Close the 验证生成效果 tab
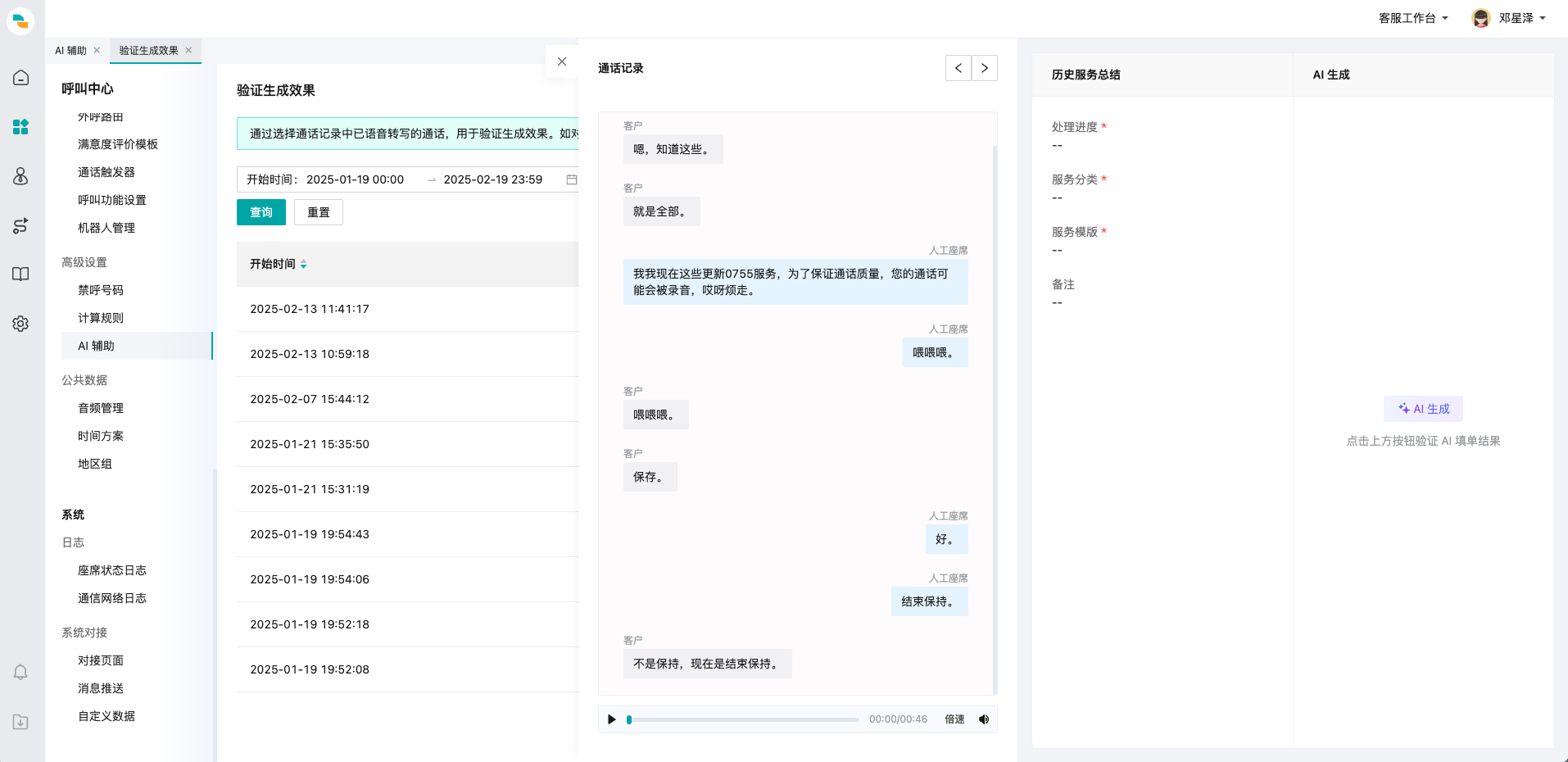The image size is (1568, 762). 188,50
